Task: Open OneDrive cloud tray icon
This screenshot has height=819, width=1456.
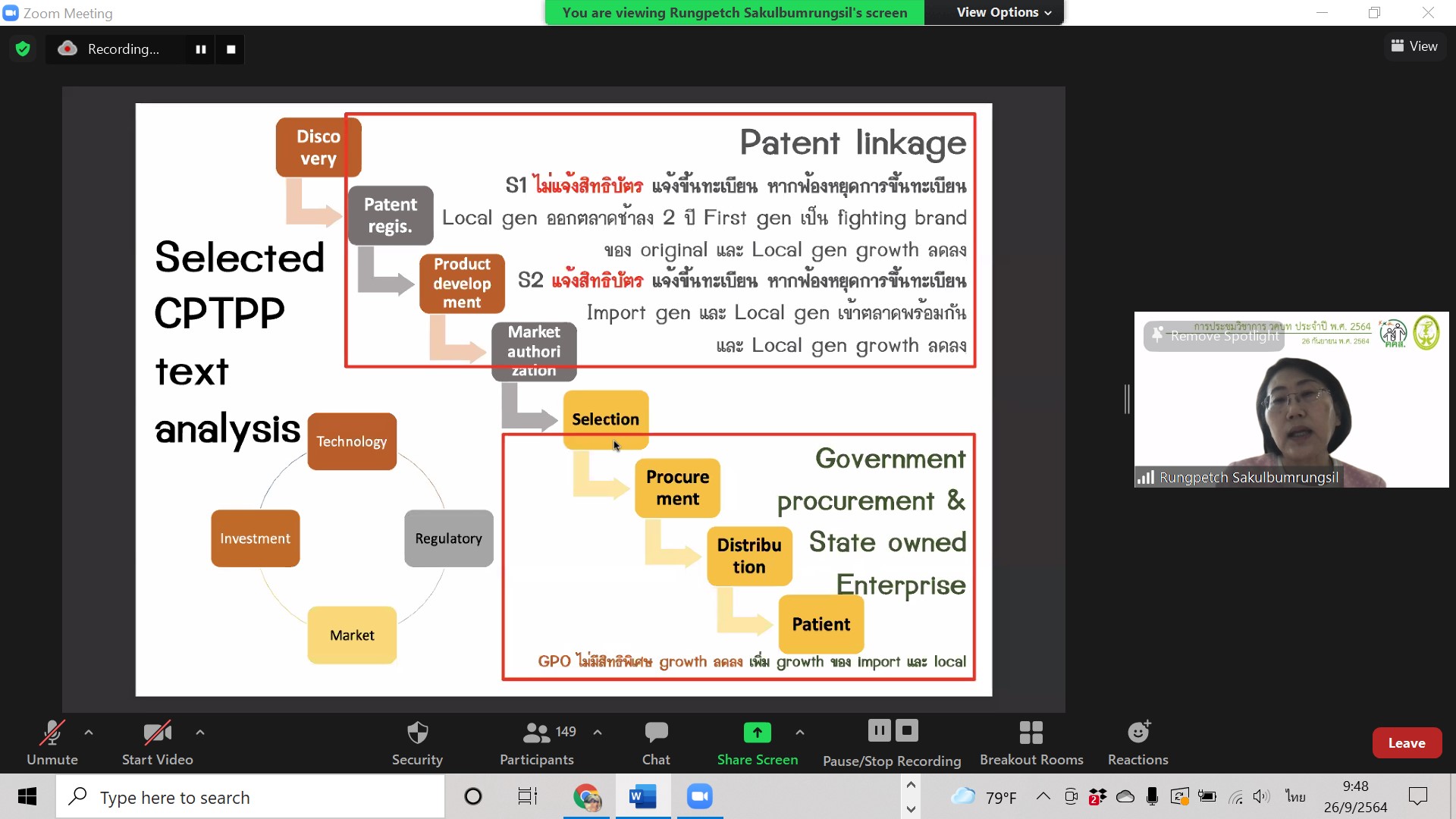Action: tap(1125, 796)
